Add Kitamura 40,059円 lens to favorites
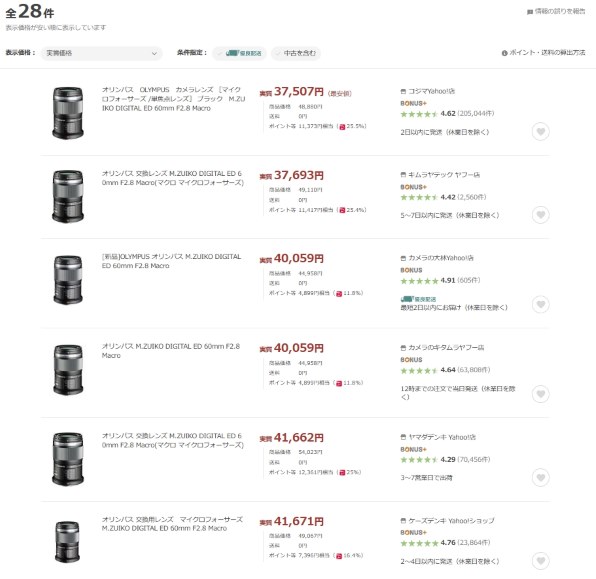This screenshot has width=596, height=579. tap(540, 394)
